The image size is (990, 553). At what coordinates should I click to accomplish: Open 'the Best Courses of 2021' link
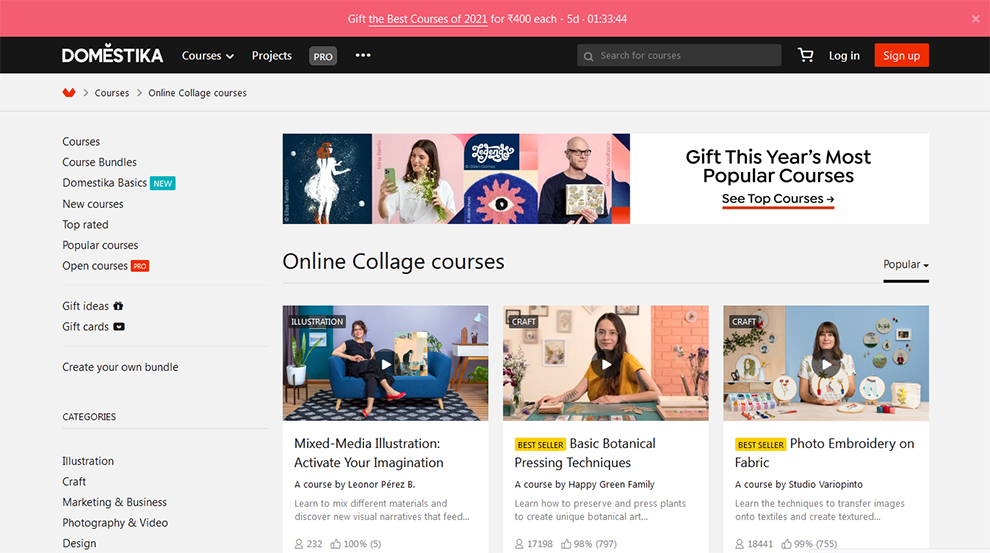pyautogui.click(x=427, y=19)
